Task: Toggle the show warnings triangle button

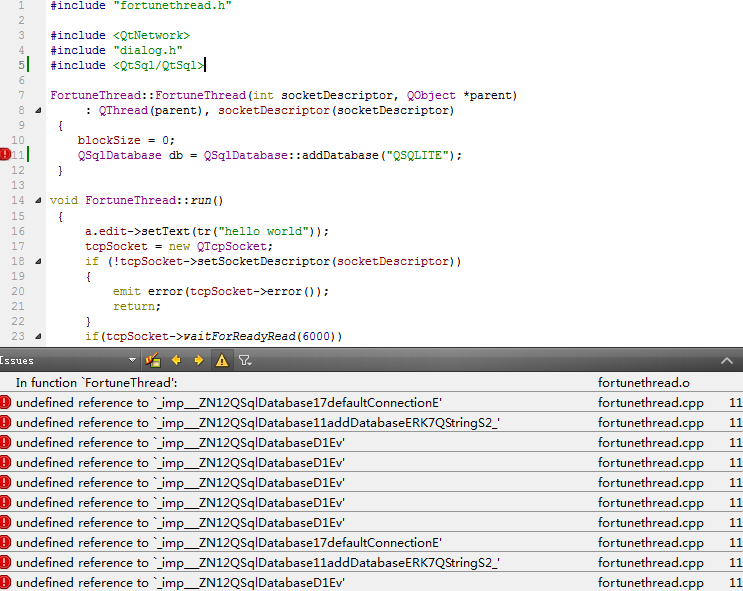Action: 222,361
